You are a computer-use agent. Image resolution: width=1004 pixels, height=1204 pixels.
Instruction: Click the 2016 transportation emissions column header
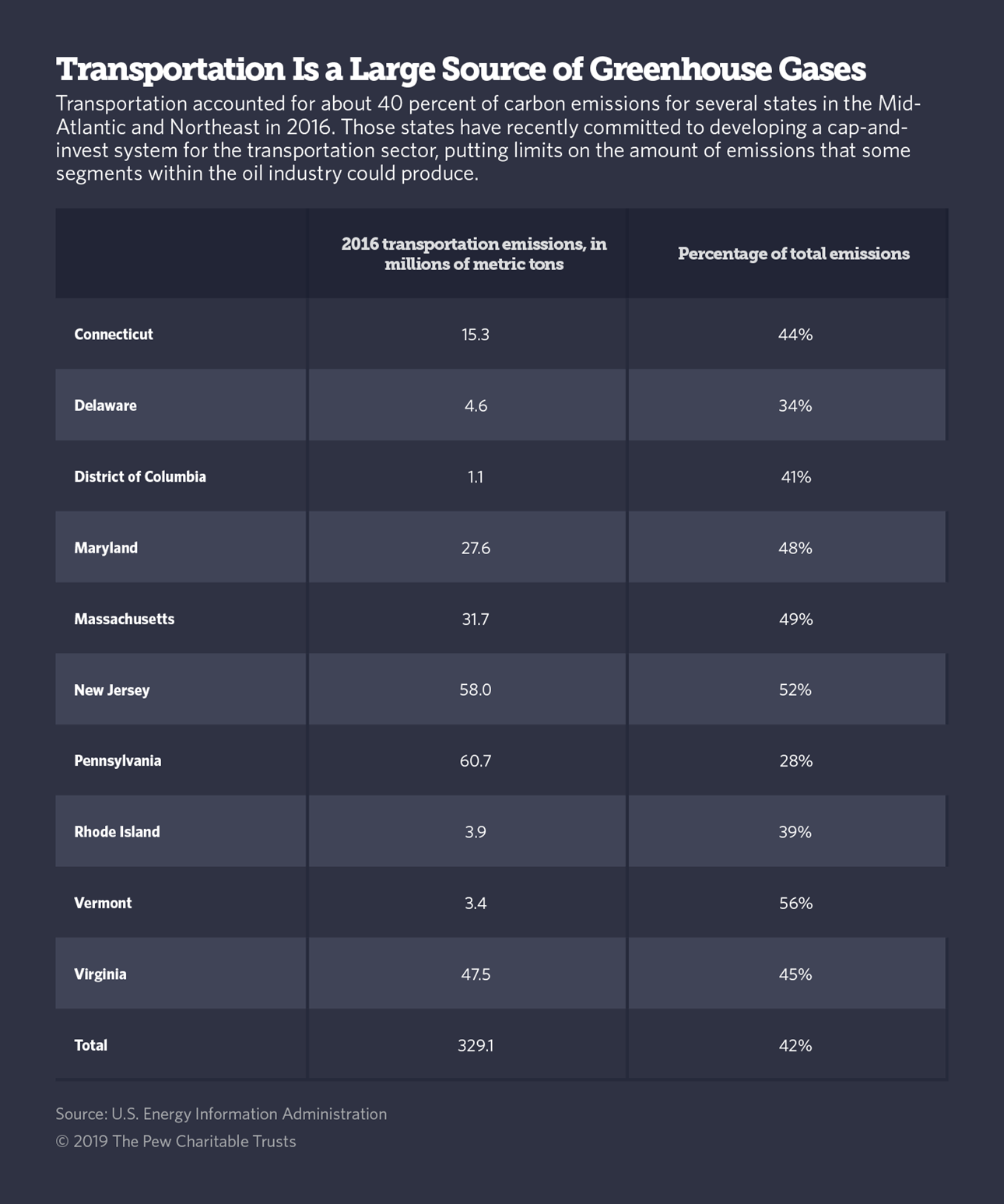474,254
